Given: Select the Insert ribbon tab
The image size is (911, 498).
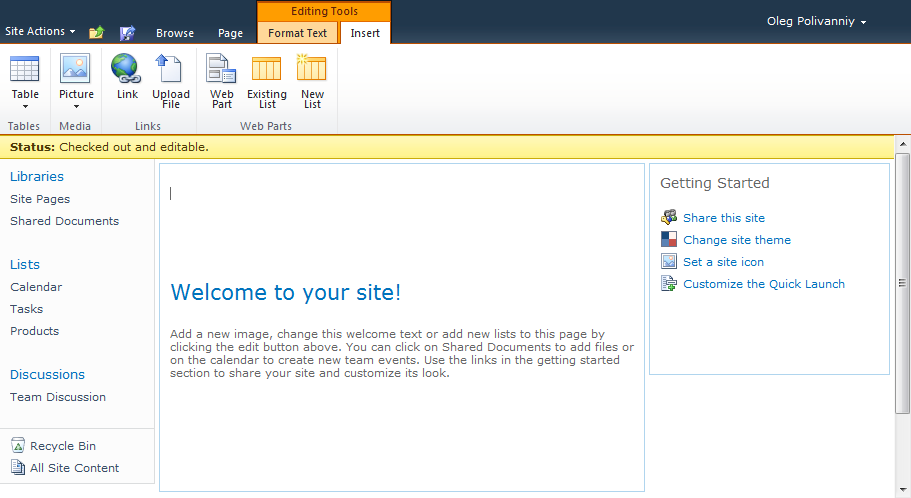Looking at the screenshot, I should click(x=365, y=33).
